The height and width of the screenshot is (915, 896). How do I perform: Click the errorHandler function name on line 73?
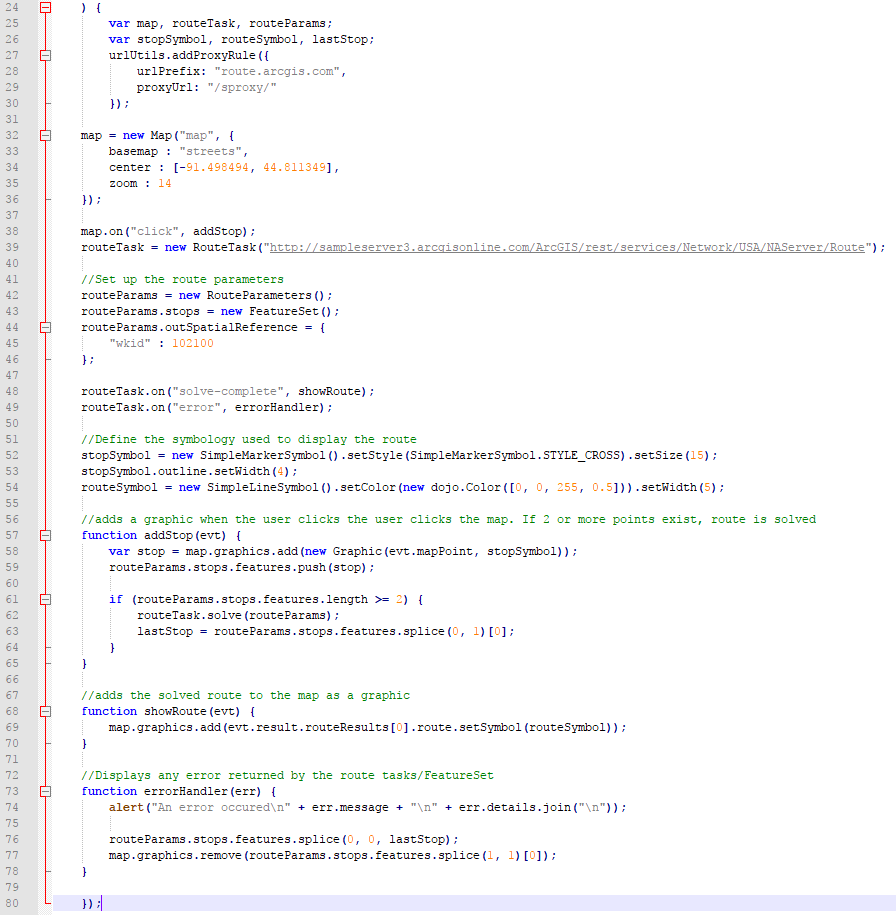(186, 791)
